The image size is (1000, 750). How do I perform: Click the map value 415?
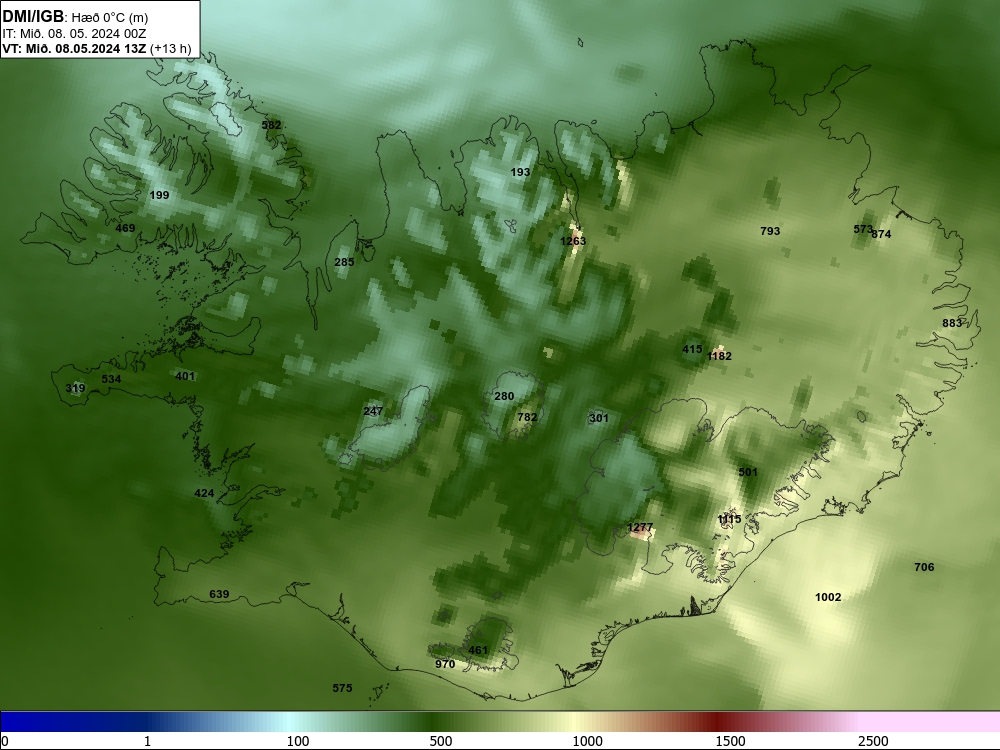tap(692, 349)
